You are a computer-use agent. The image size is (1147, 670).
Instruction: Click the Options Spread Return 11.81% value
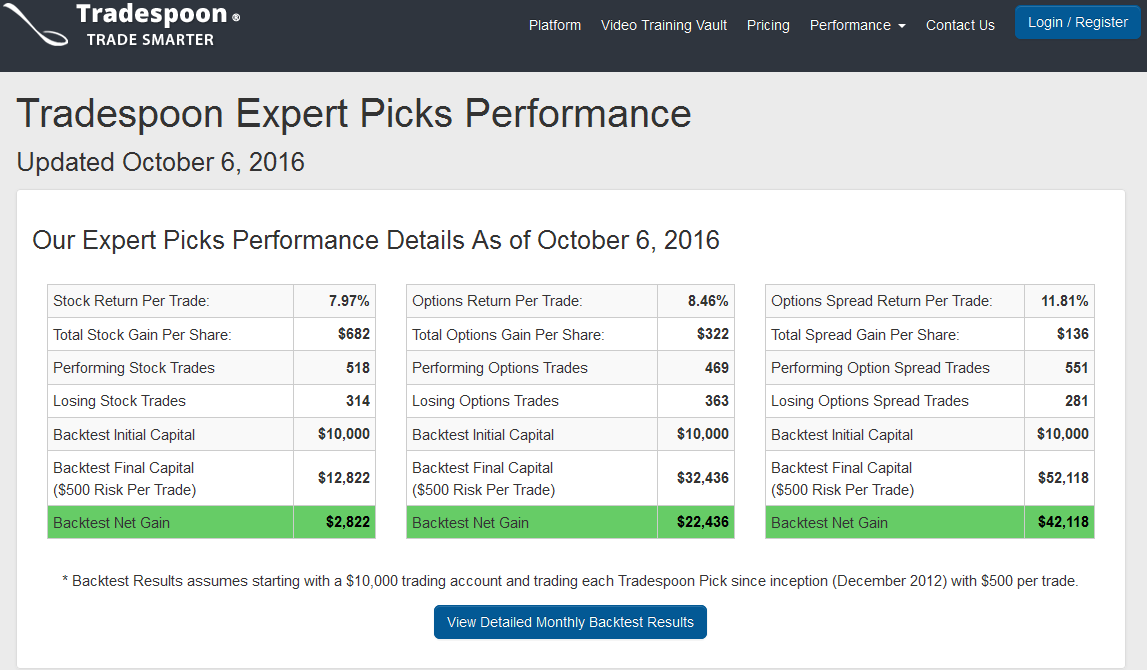1064,301
